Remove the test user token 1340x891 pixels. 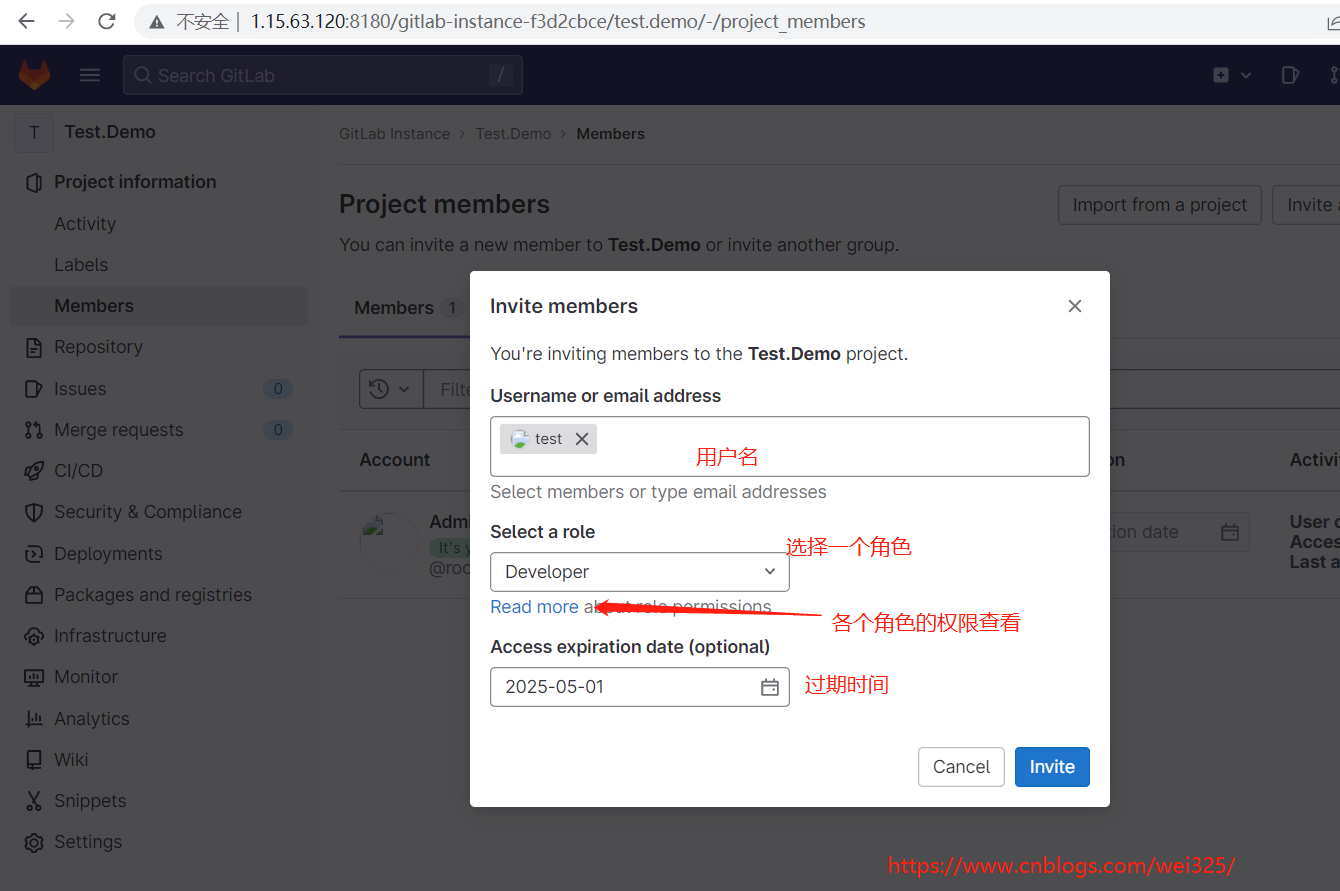(x=582, y=439)
